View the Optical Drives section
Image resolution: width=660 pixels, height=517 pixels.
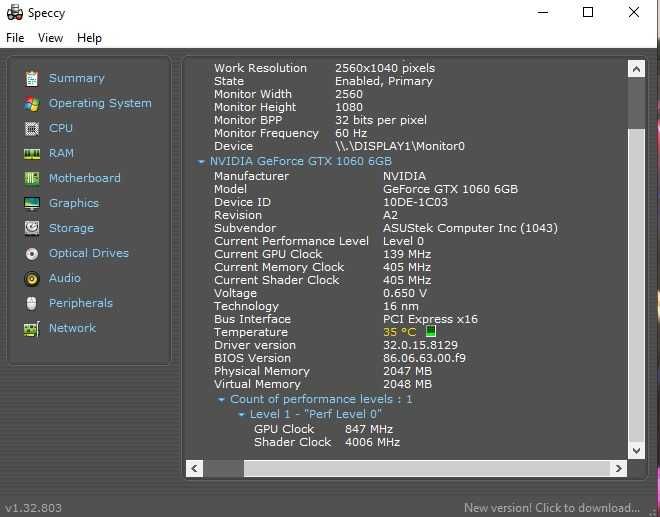[89, 253]
